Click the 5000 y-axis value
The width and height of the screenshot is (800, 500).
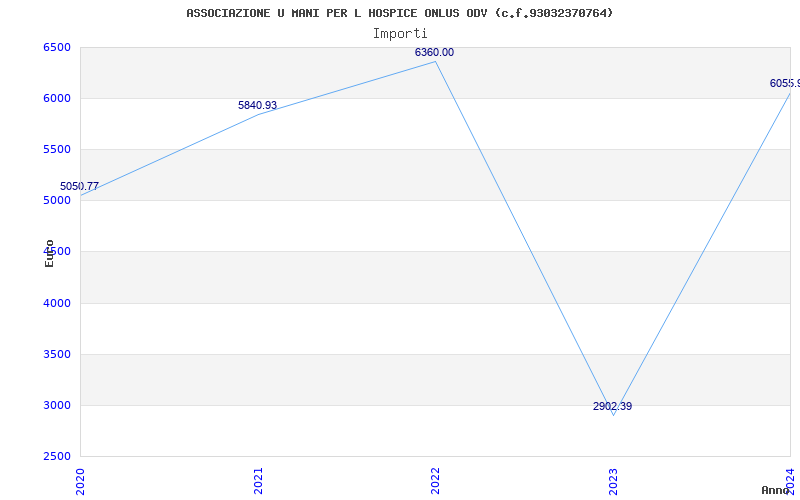point(56,201)
